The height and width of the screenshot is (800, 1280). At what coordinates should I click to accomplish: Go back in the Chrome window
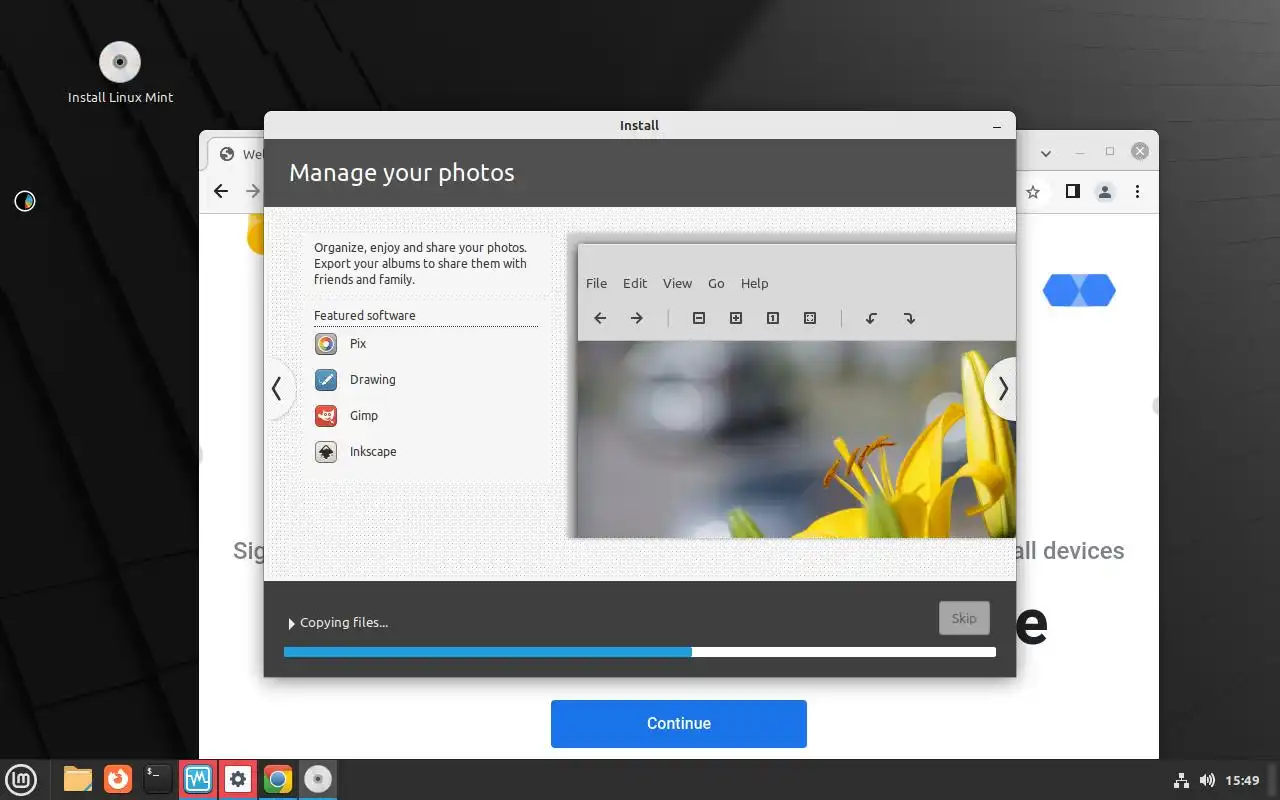coord(221,191)
